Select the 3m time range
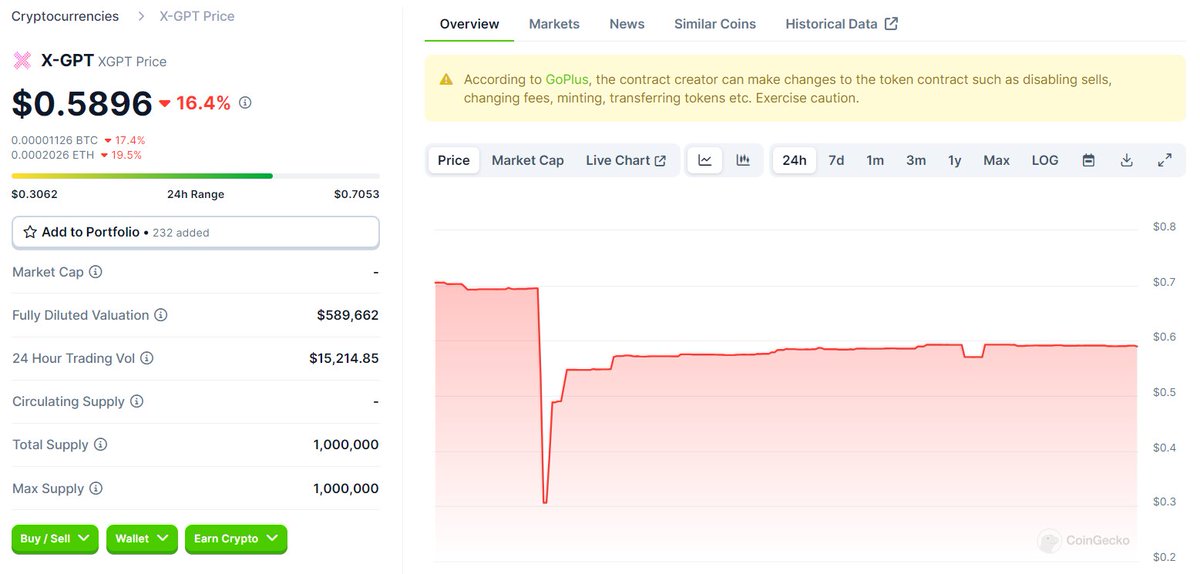The width and height of the screenshot is (1200, 574). pyautogui.click(x=916, y=160)
